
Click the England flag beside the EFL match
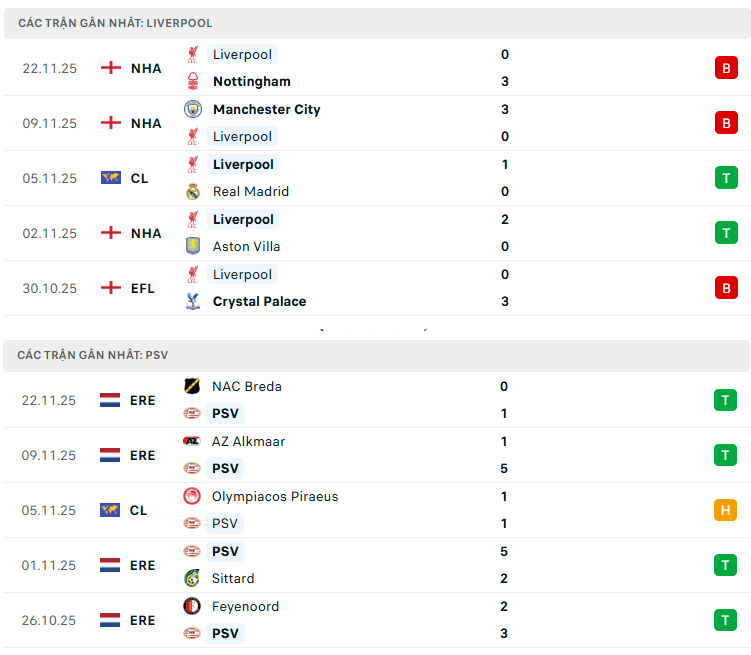coord(110,288)
